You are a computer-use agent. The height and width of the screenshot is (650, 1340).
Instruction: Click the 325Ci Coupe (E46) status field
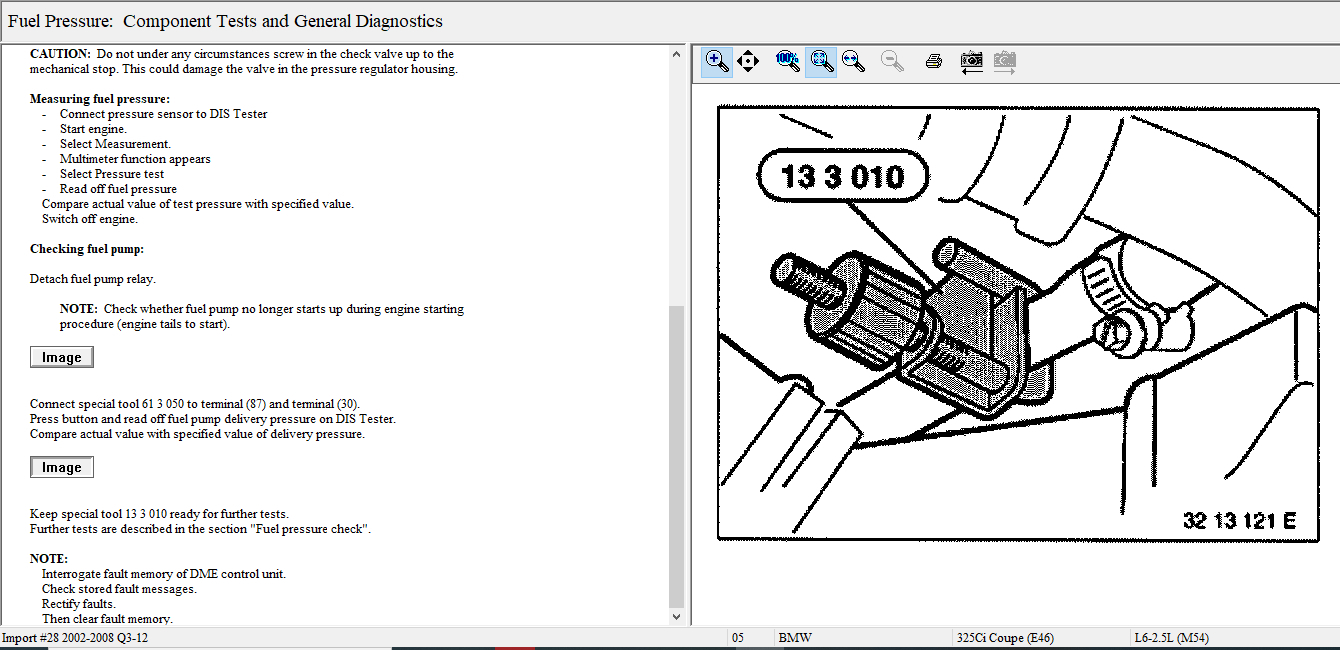click(1005, 638)
